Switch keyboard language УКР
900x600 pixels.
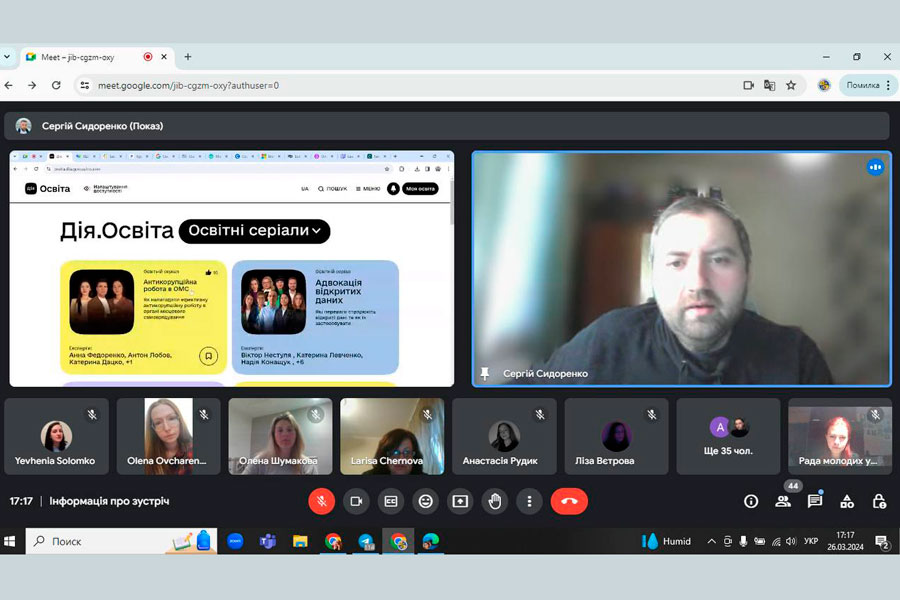811,541
